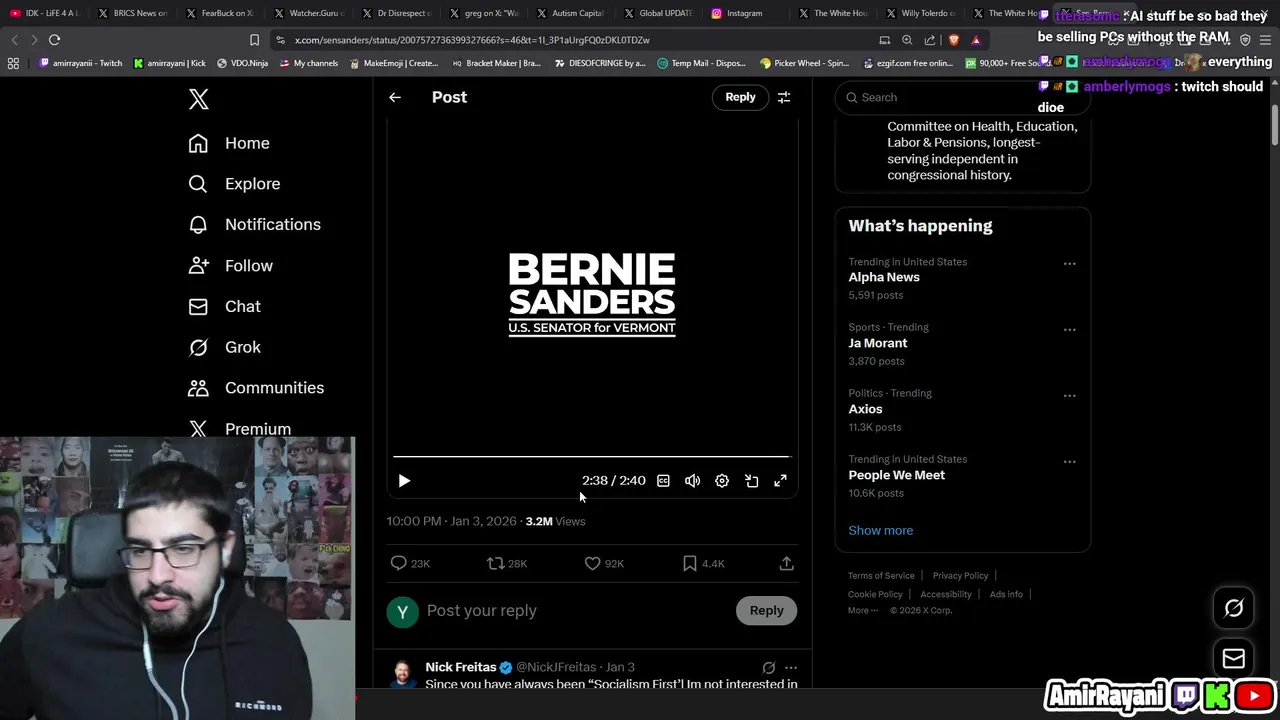
Task: Open the Cookie Policy link
Action: tap(875, 594)
